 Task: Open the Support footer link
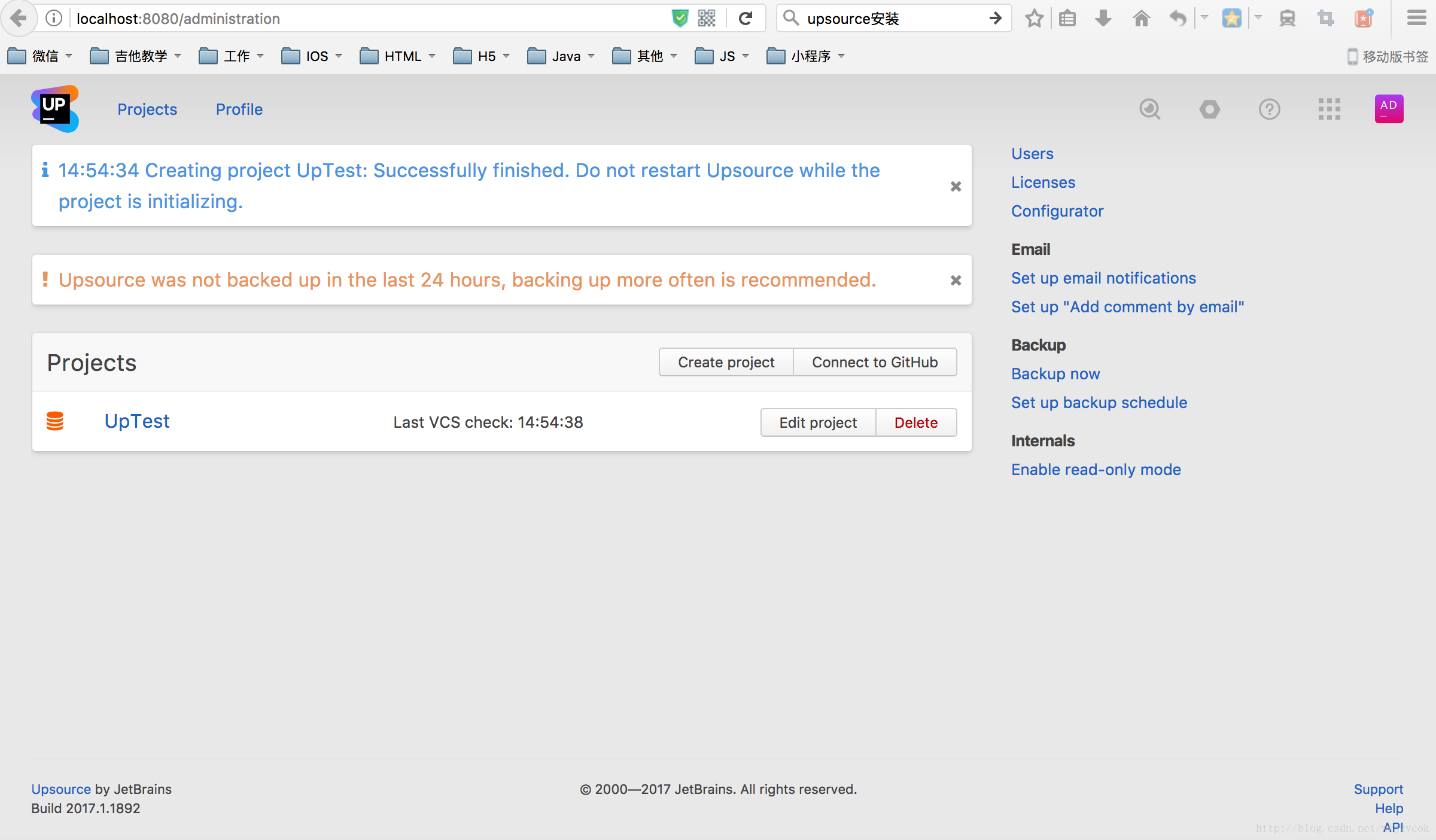(x=1379, y=789)
